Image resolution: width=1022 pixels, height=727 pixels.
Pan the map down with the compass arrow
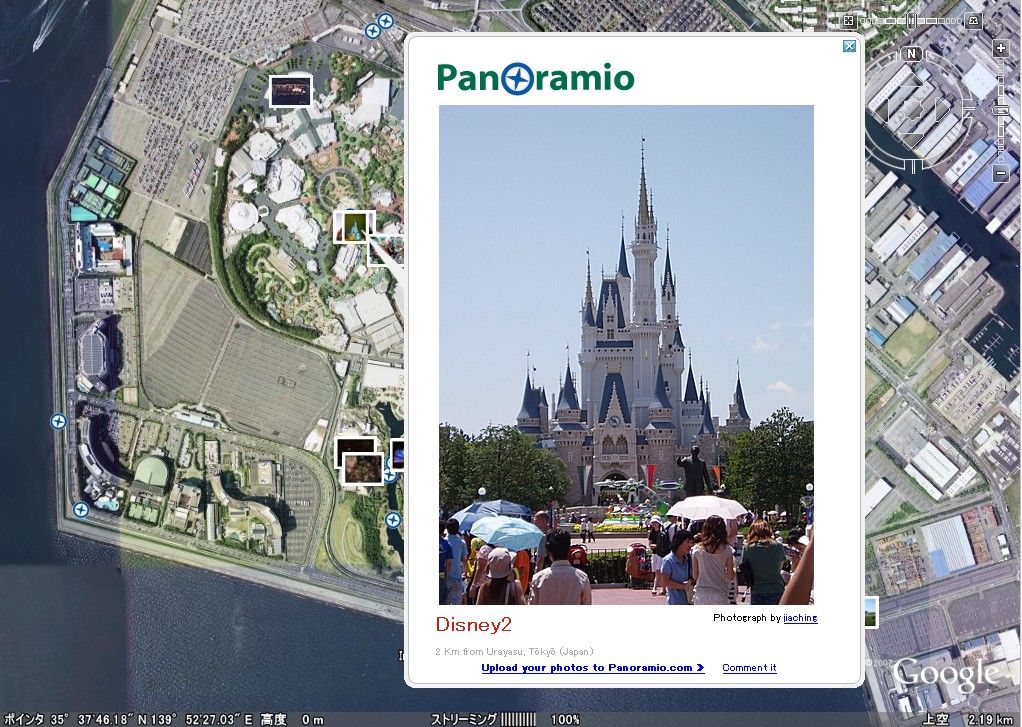point(911,139)
